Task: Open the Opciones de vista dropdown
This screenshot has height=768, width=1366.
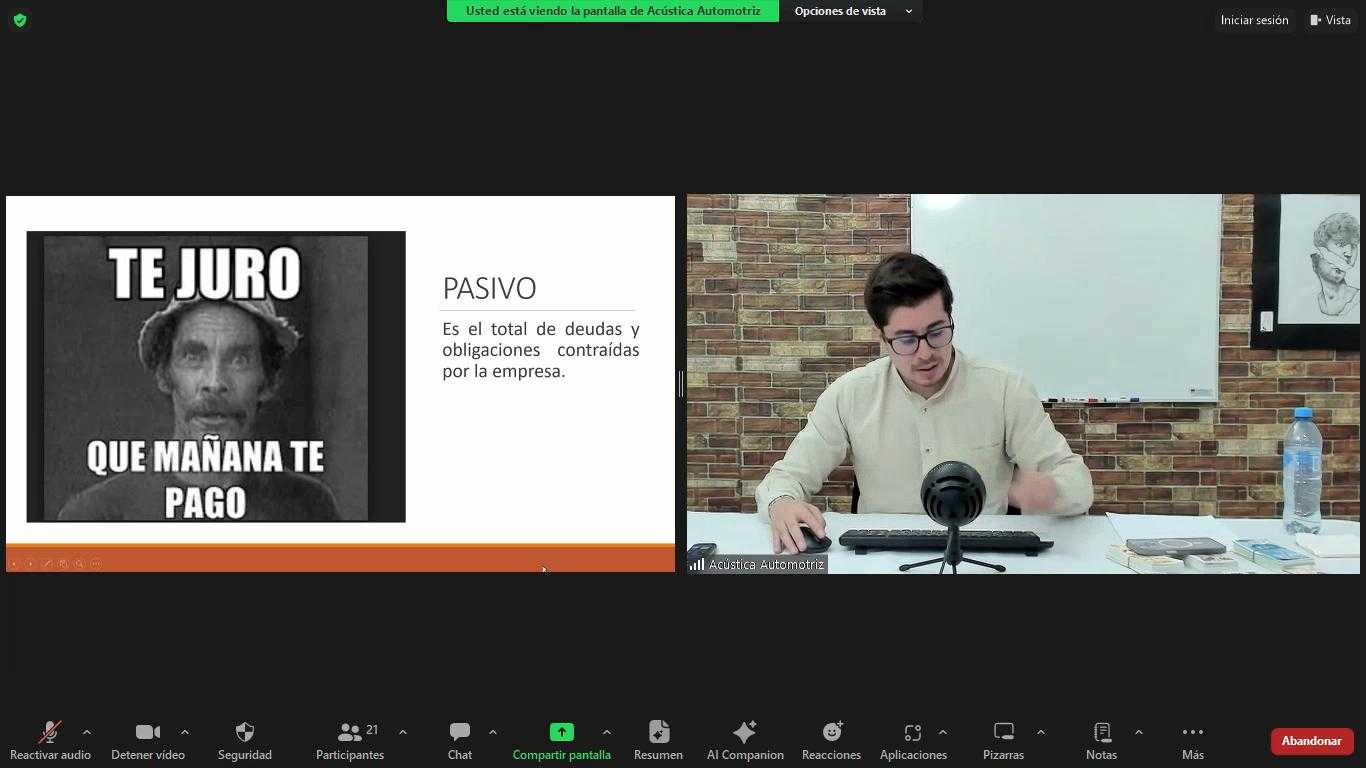Action: [x=852, y=11]
